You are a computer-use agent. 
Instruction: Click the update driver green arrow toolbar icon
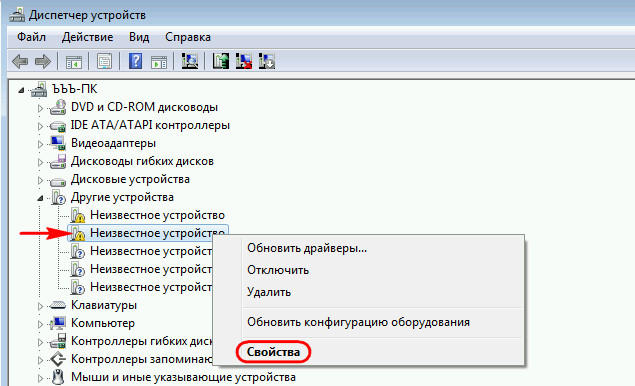tap(221, 61)
